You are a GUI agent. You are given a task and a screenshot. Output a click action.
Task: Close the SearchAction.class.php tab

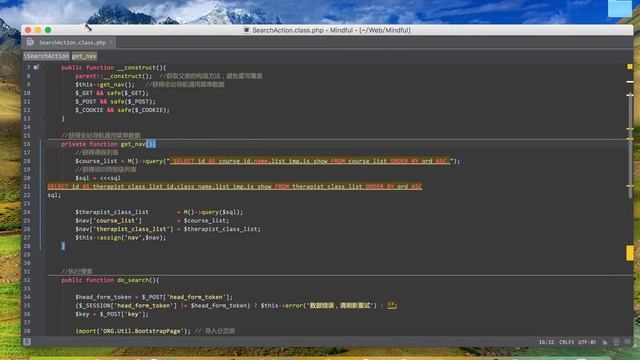pyautogui.click(x=111, y=42)
